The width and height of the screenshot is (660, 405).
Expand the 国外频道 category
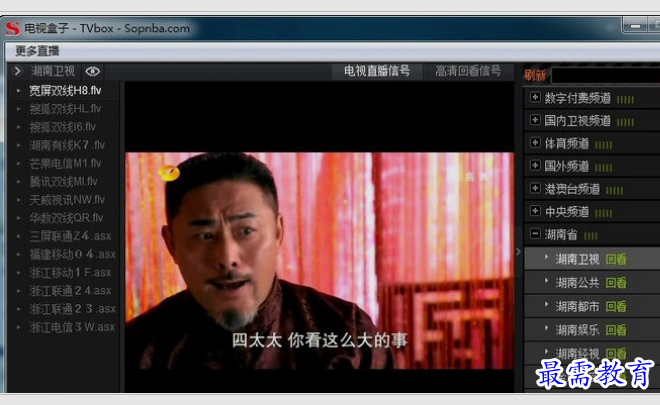(535, 165)
